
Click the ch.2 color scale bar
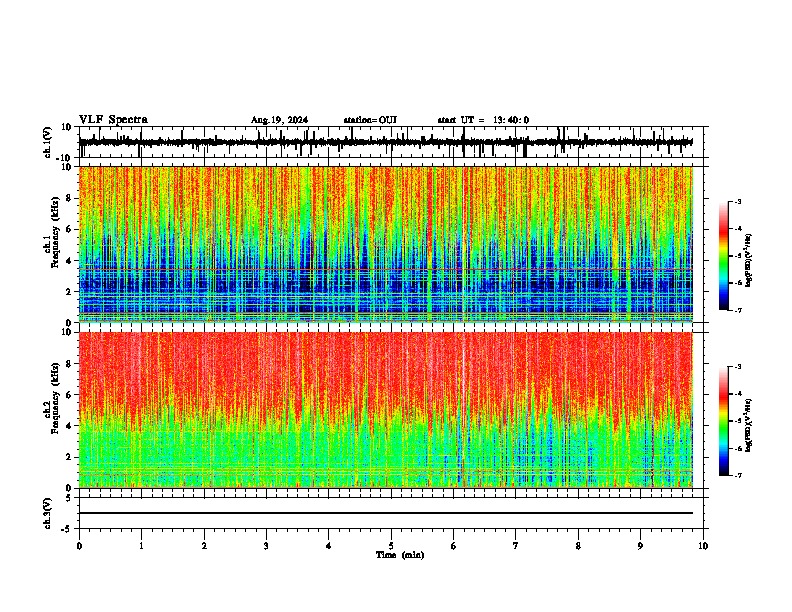pyautogui.click(x=723, y=421)
